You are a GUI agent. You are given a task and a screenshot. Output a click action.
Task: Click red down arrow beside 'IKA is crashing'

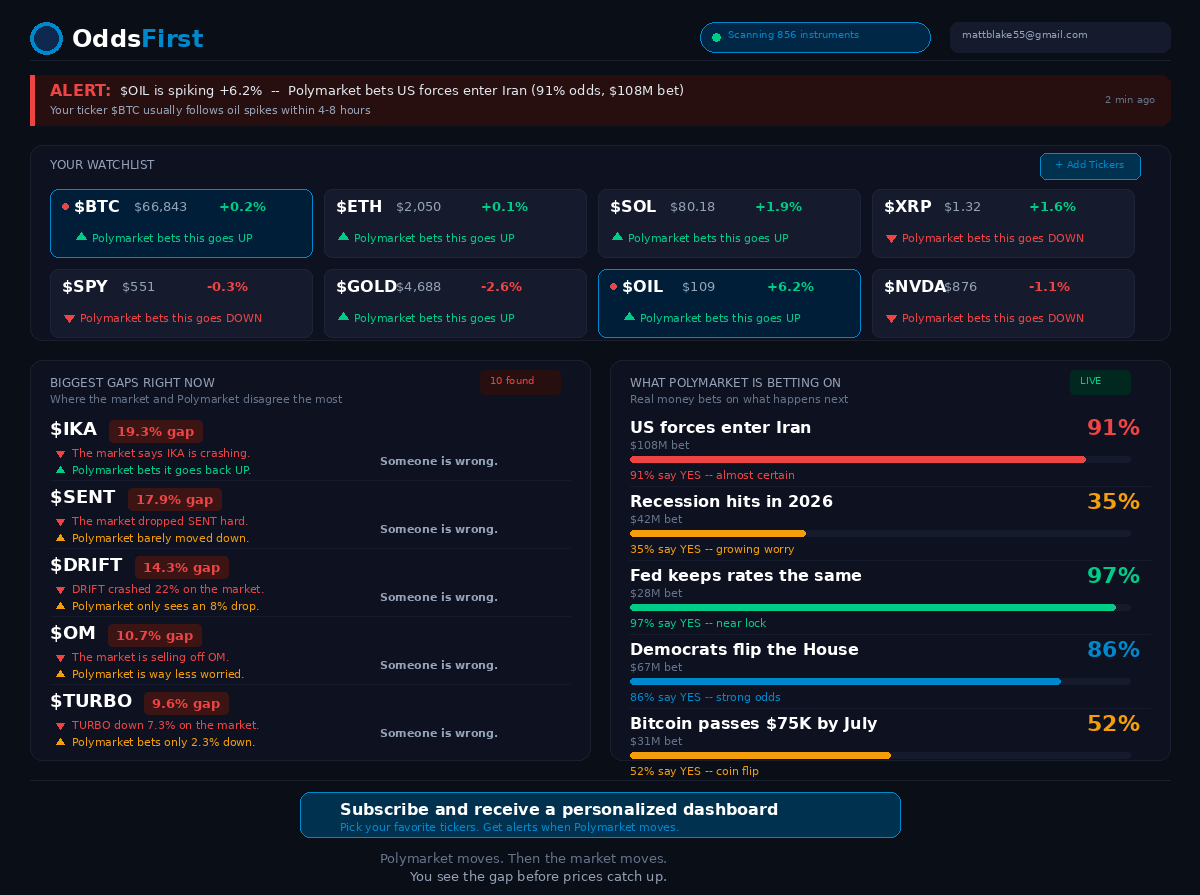[61, 454]
